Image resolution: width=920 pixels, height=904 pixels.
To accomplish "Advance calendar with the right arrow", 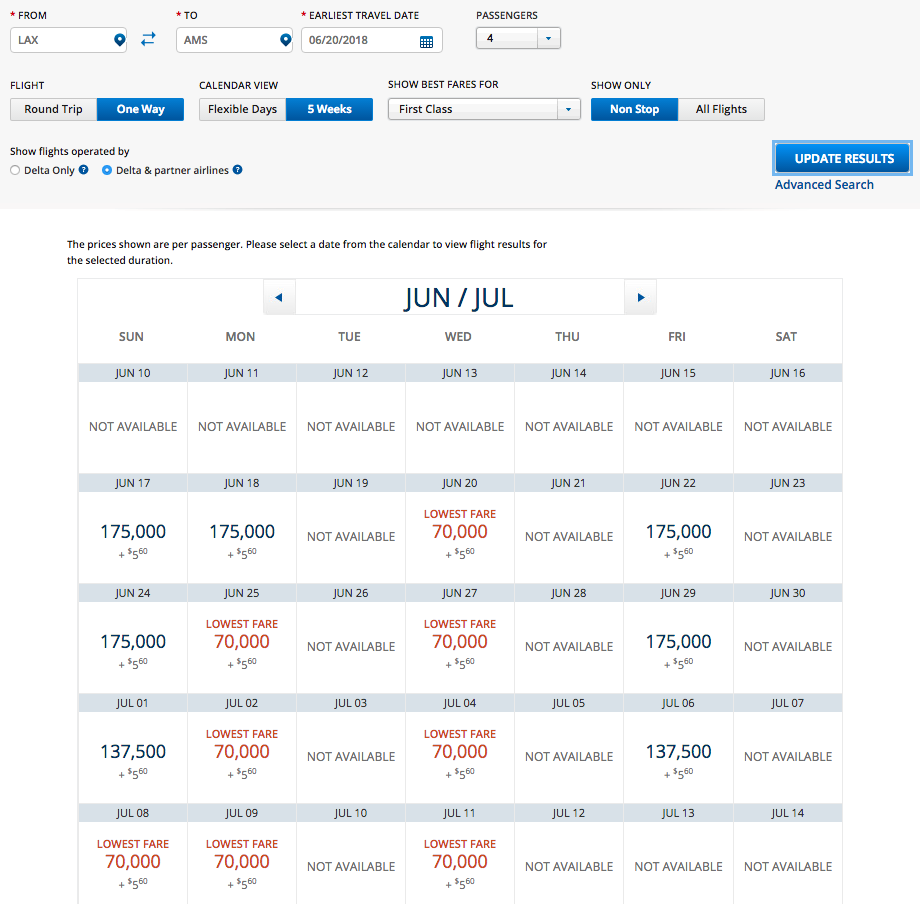I will click(640, 297).
